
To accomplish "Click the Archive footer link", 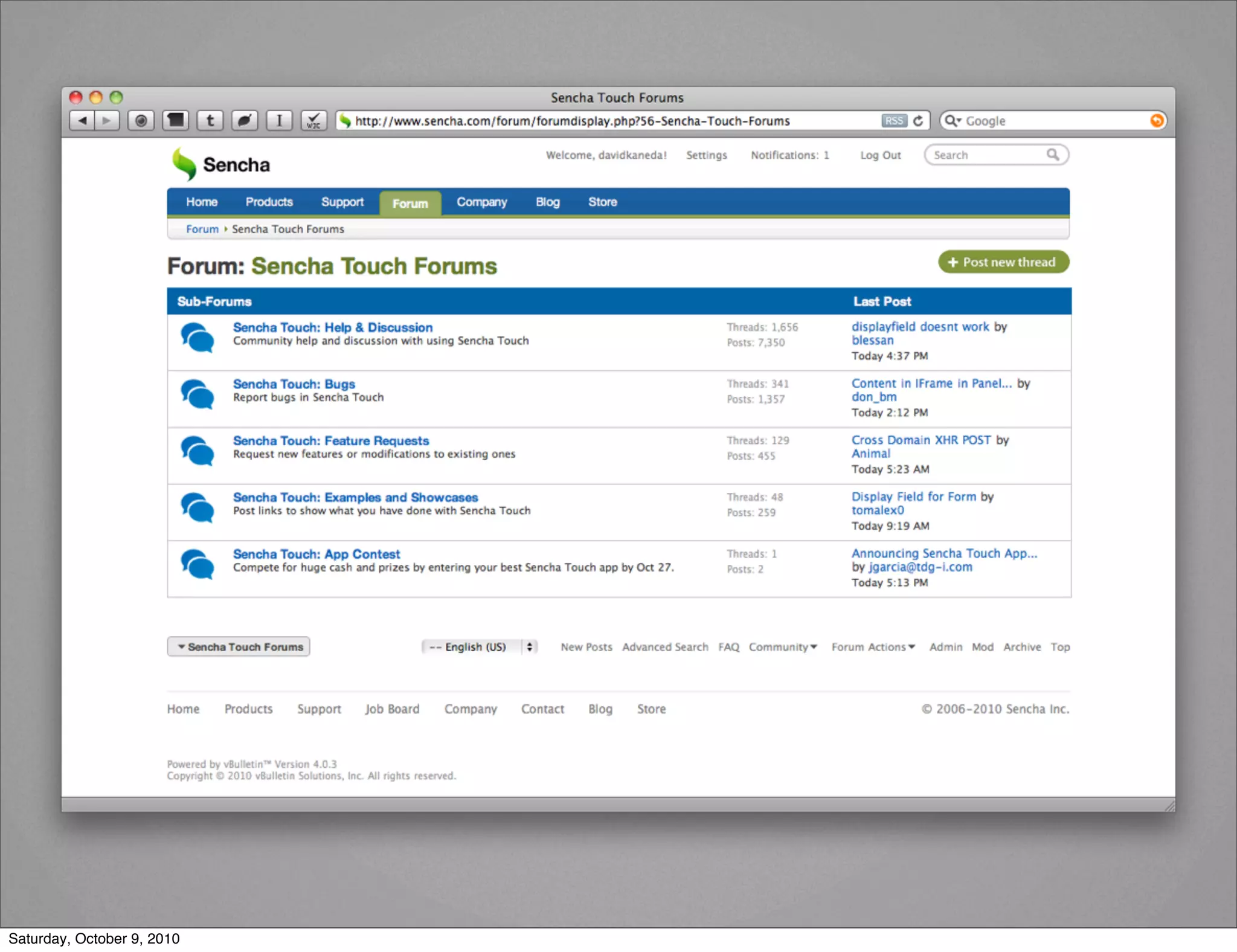I will tap(1022, 647).
